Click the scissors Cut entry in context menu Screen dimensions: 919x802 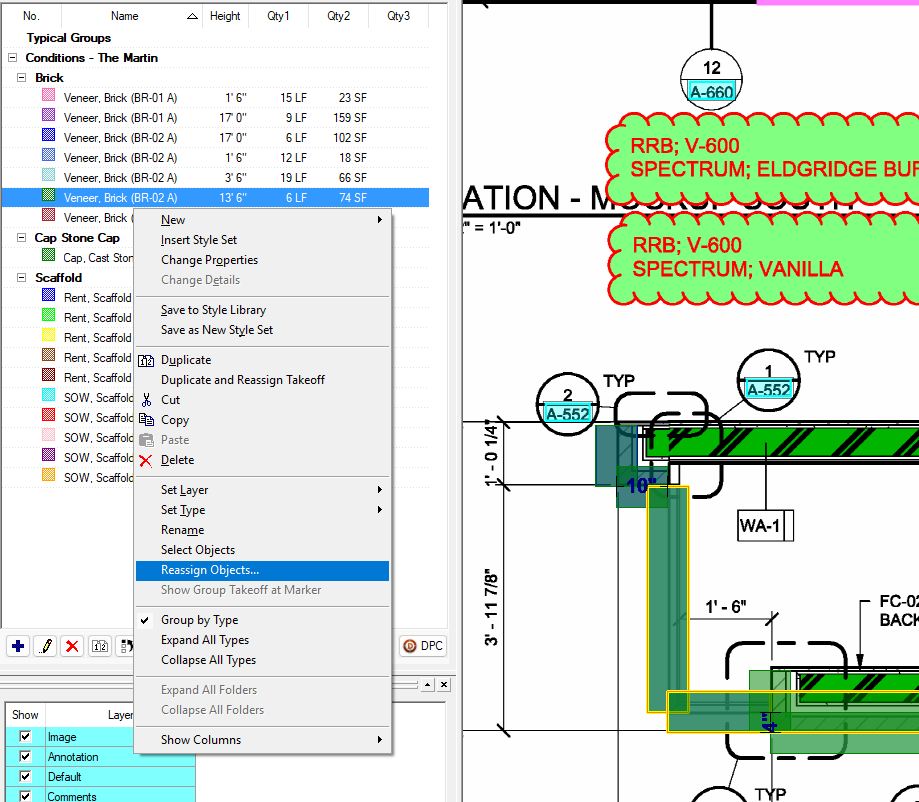pyautogui.click(x=170, y=400)
